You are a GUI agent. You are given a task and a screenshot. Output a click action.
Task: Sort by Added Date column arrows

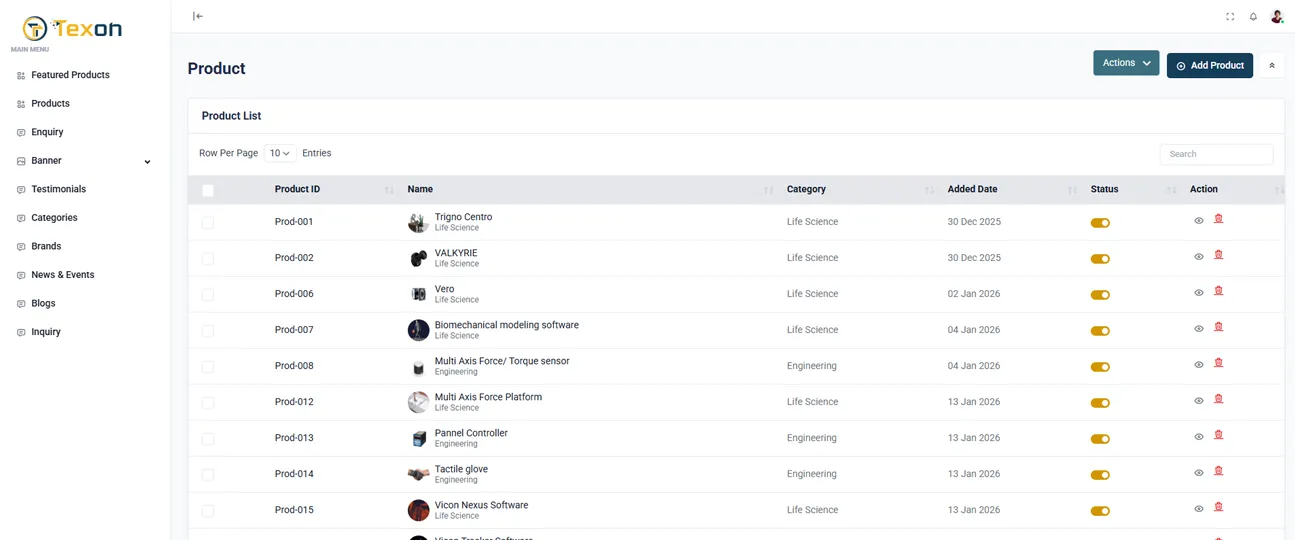pyautogui.click(x=1072, y=190)
